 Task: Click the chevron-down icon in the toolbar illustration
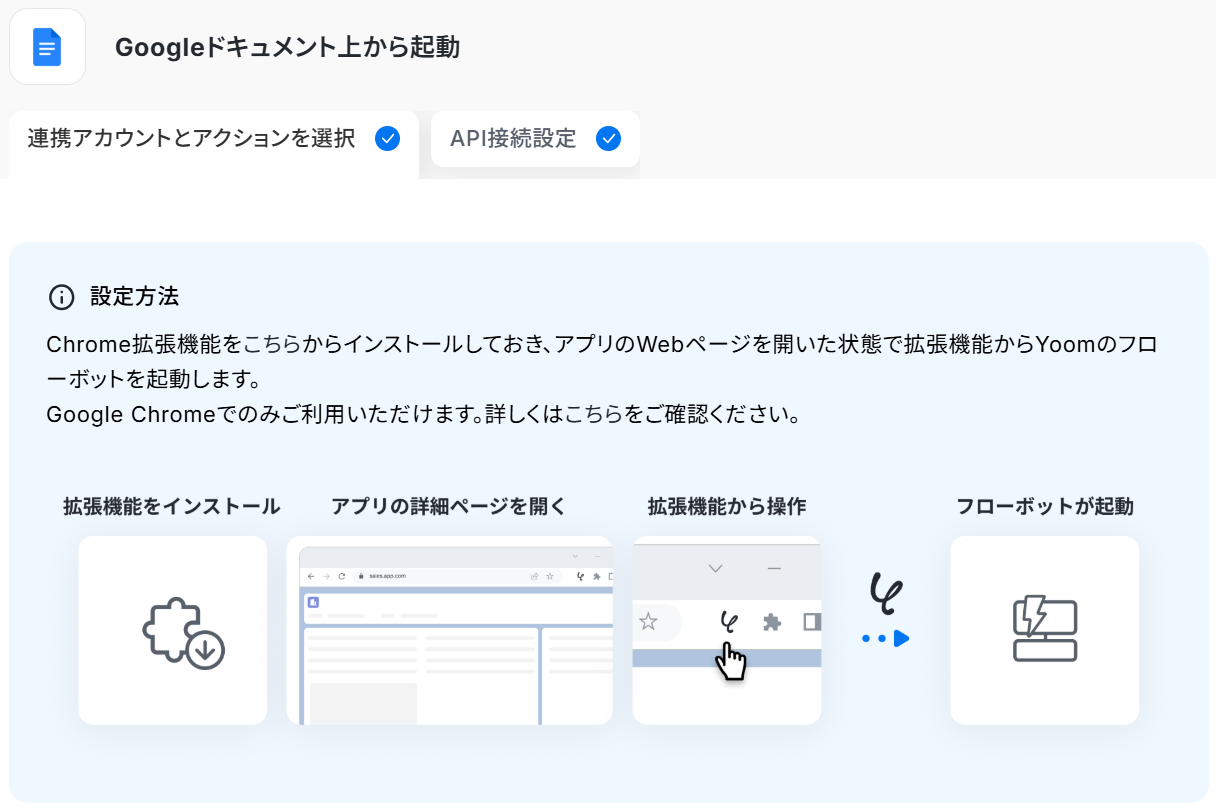click(x=715, y=568)
